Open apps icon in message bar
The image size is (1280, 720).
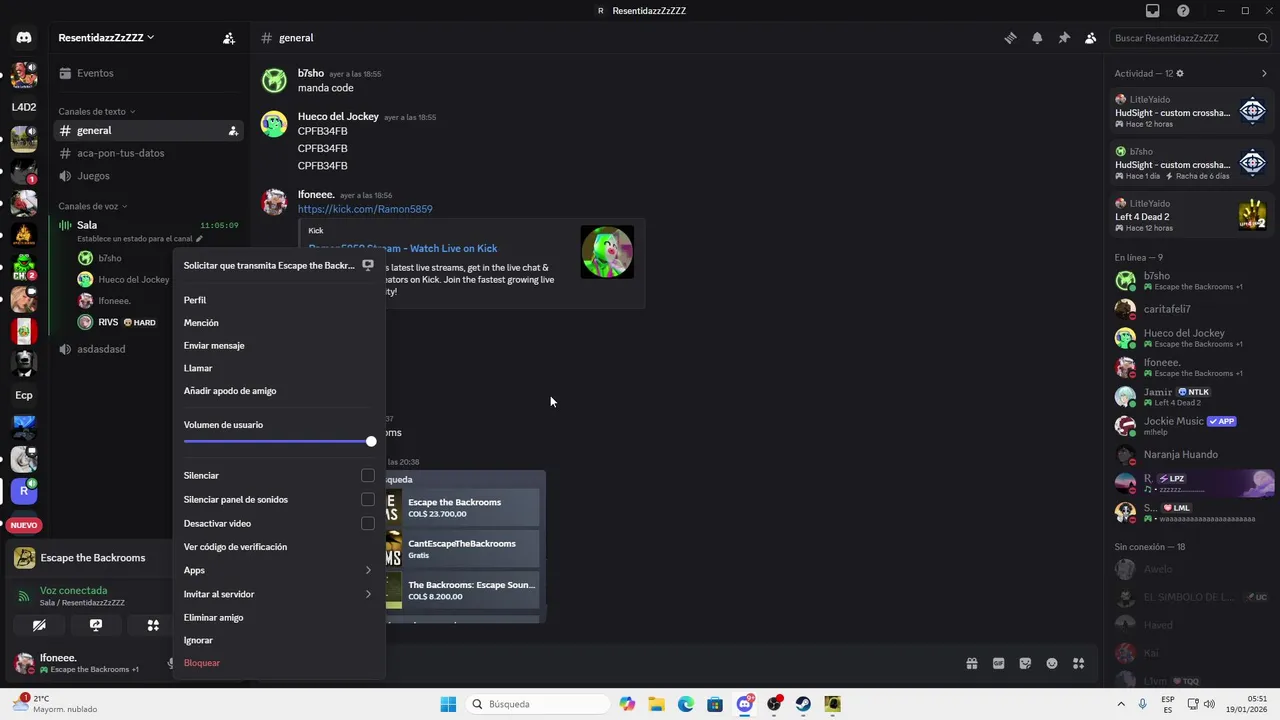click(x=1078, y=663)
